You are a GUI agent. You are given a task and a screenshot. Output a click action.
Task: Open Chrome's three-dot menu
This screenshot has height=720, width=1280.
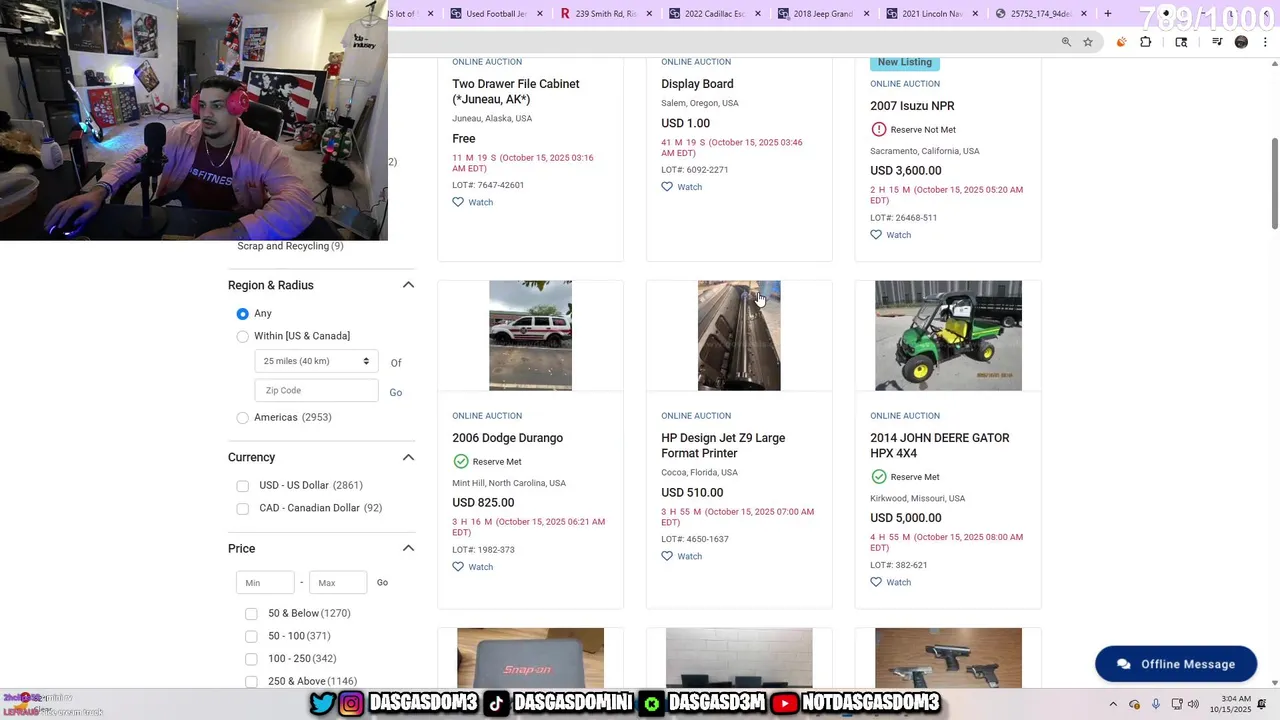1266,42
